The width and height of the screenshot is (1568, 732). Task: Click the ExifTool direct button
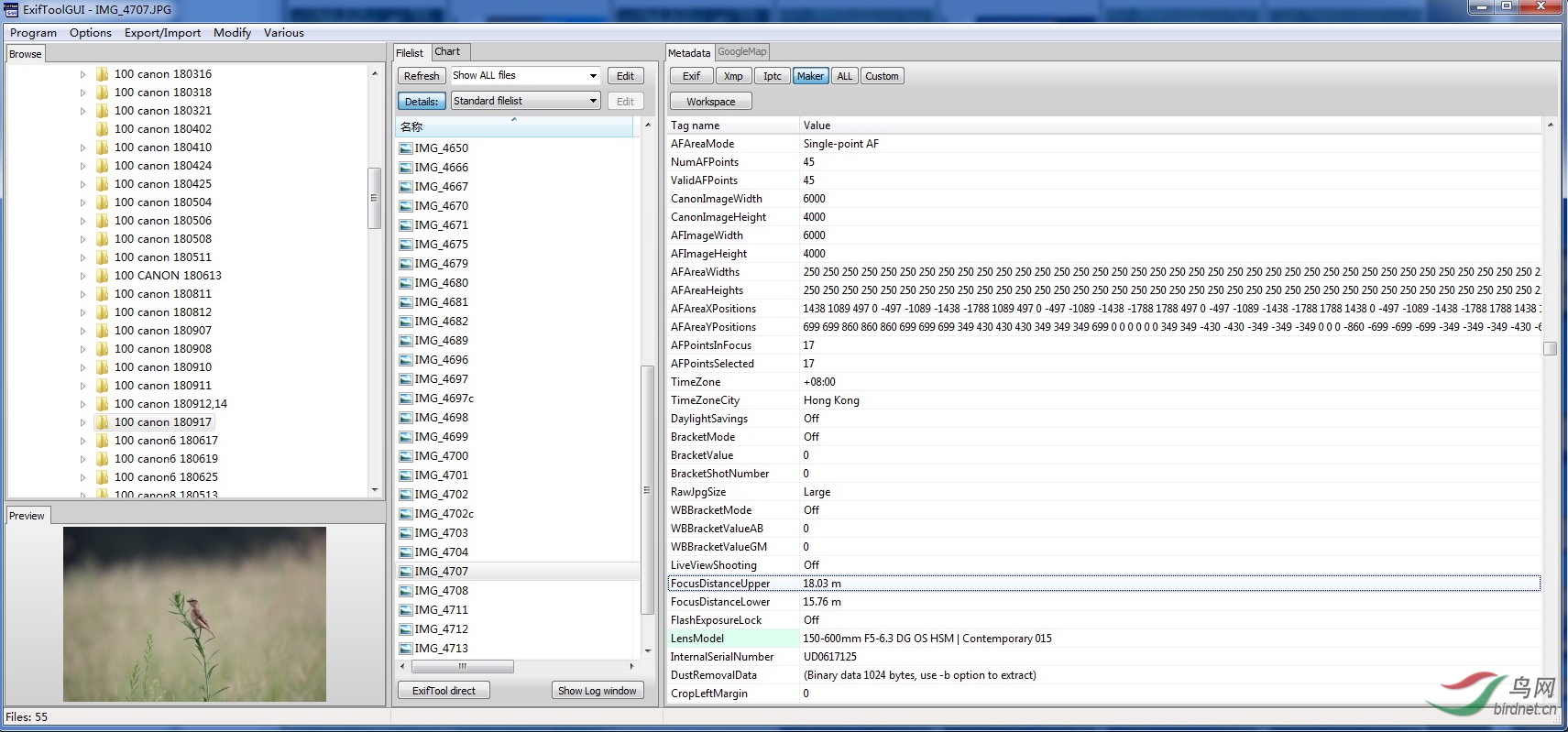pos(444,691)
